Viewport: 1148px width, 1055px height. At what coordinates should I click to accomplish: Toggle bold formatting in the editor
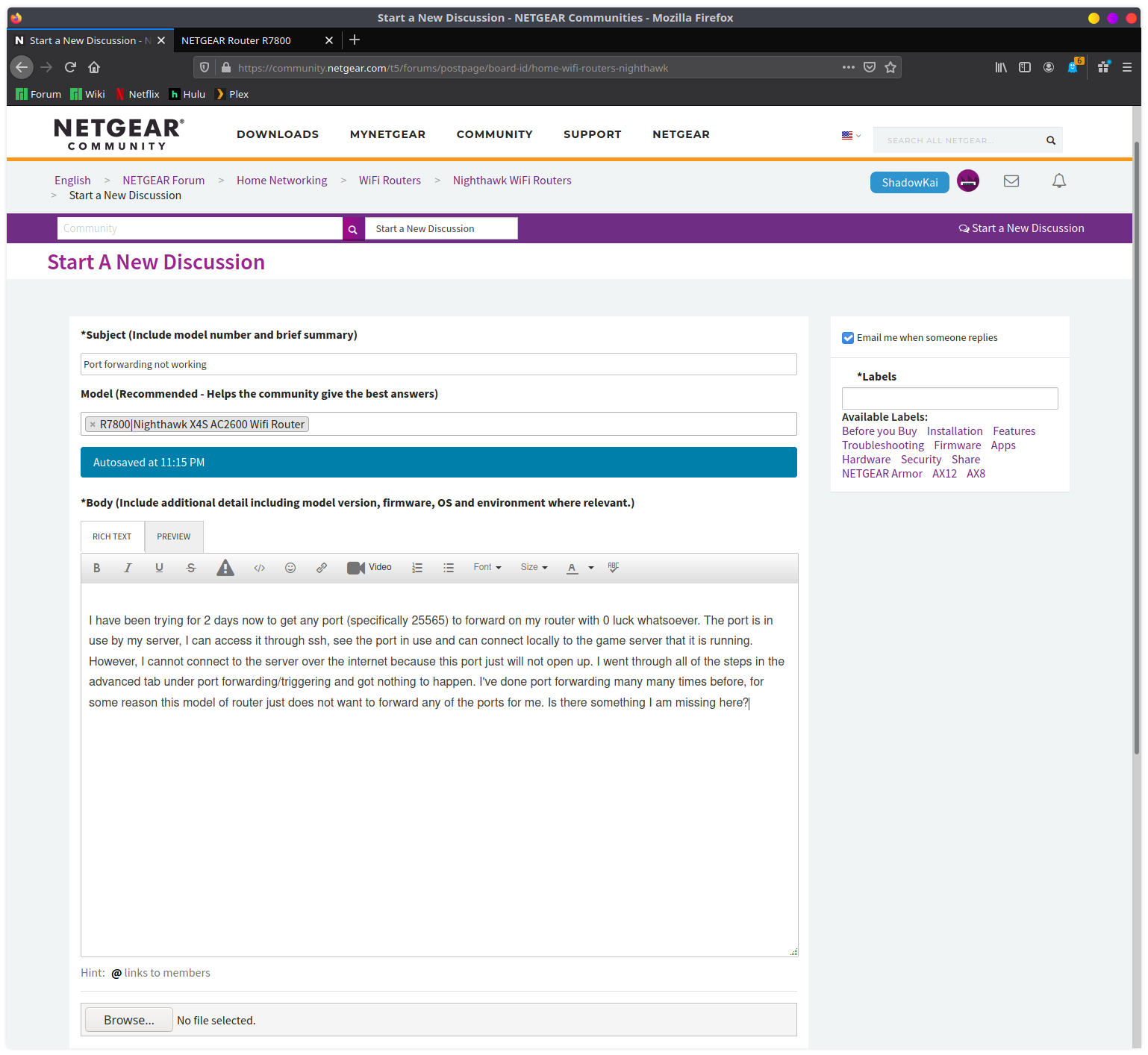pyautogui.click(x=96, y=568)
